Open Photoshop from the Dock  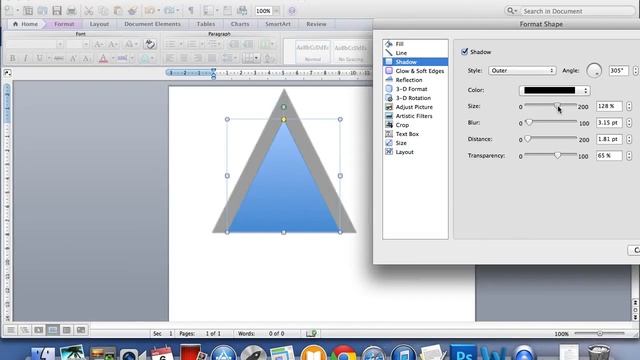click(463, 353)
